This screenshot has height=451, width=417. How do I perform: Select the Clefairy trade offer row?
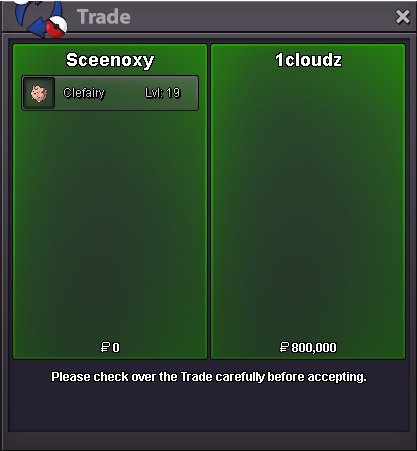pyautogui.click(x=110, y=93)
